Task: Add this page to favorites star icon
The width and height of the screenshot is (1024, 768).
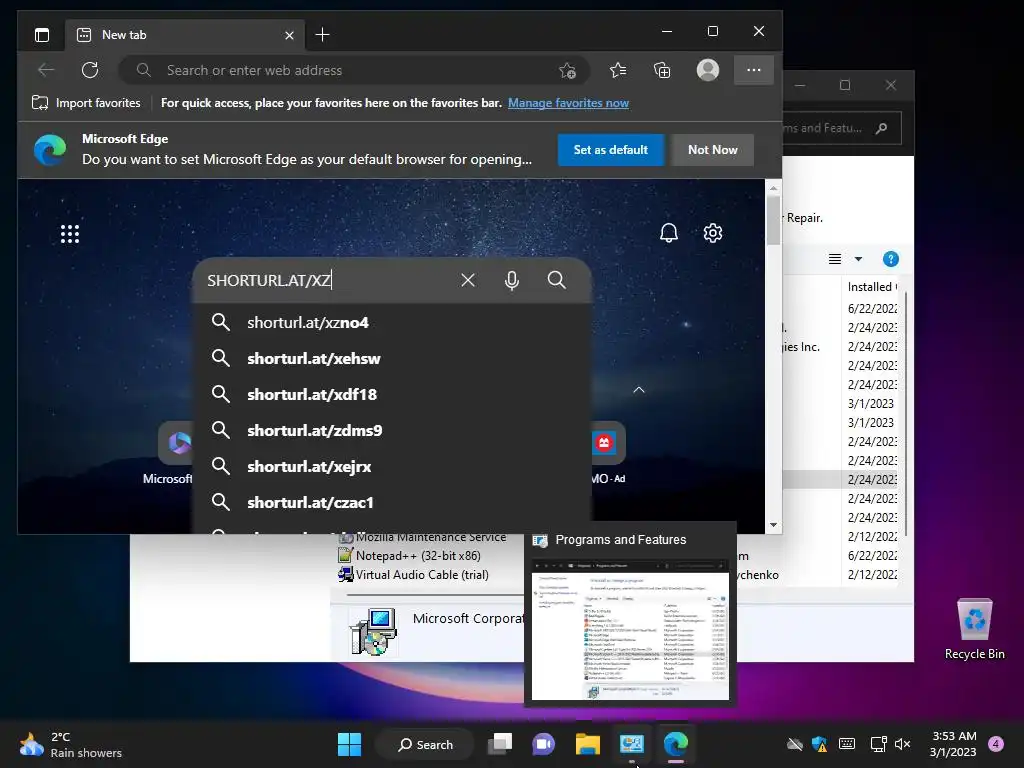Action: (x=568, y=71)
